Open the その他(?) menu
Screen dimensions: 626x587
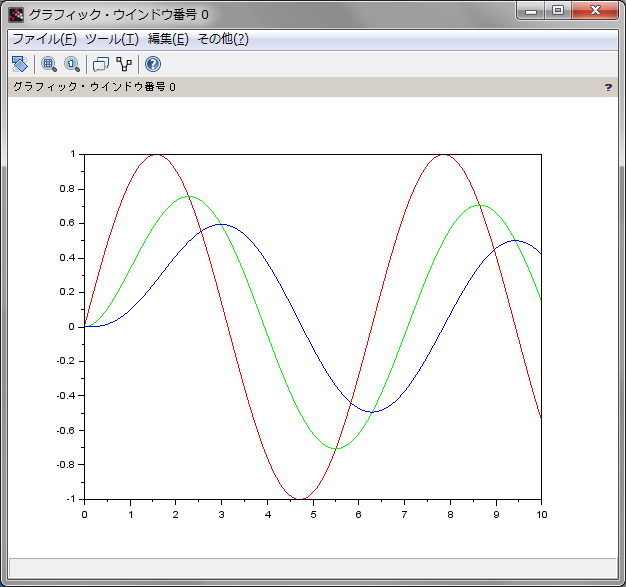pos(222,39)
